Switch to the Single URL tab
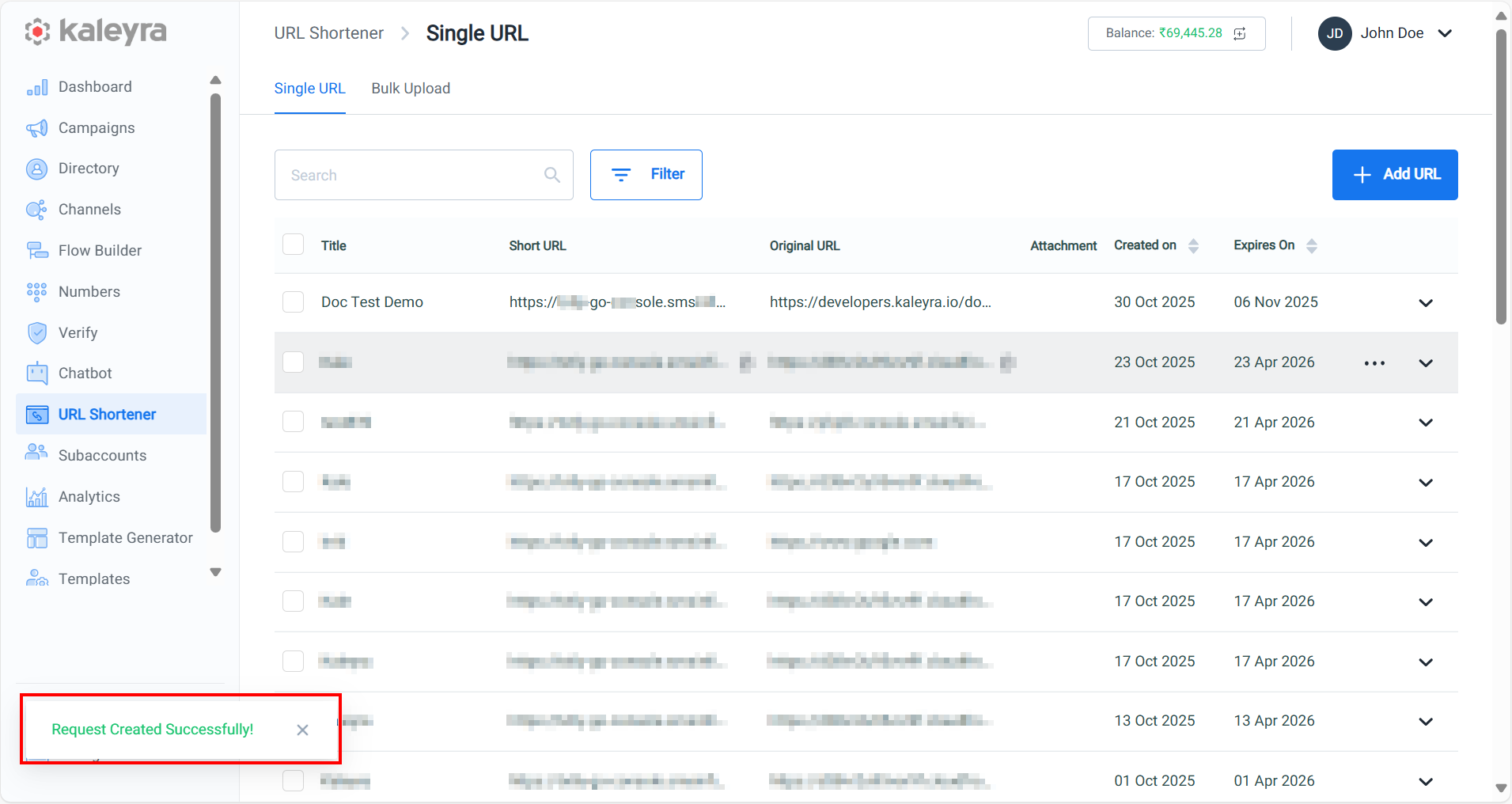This screenshot has height=804, width=1512. pyautogui.click(x=310, y=89)
